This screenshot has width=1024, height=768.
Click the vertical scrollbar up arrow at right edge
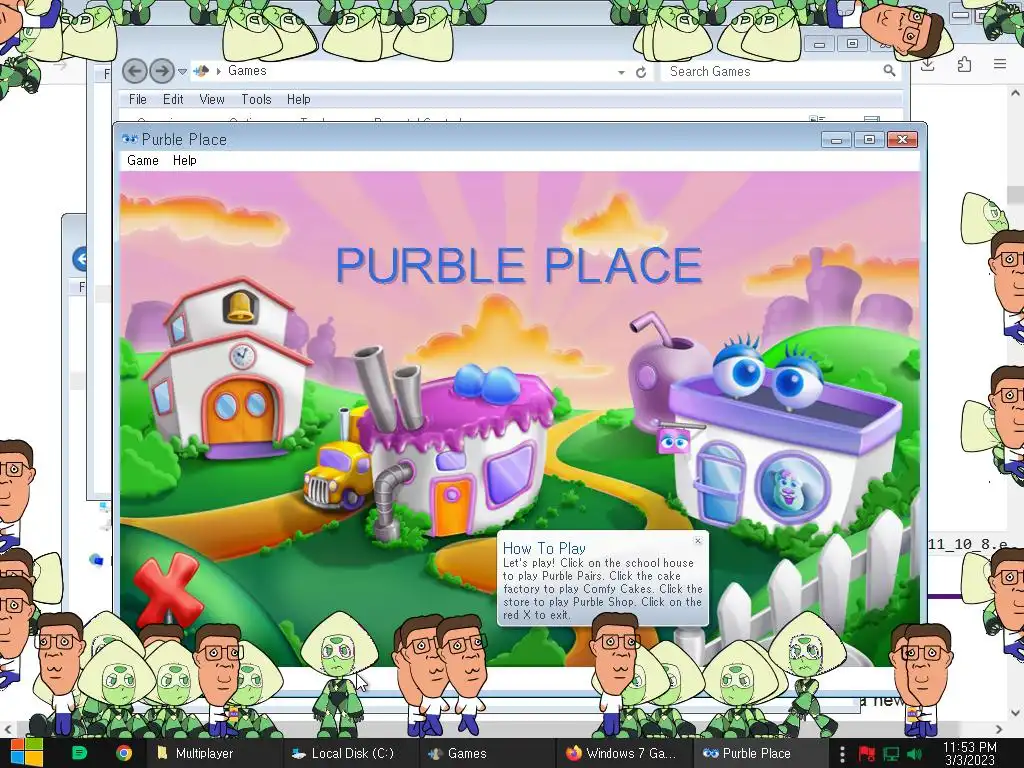[1015, 93]
